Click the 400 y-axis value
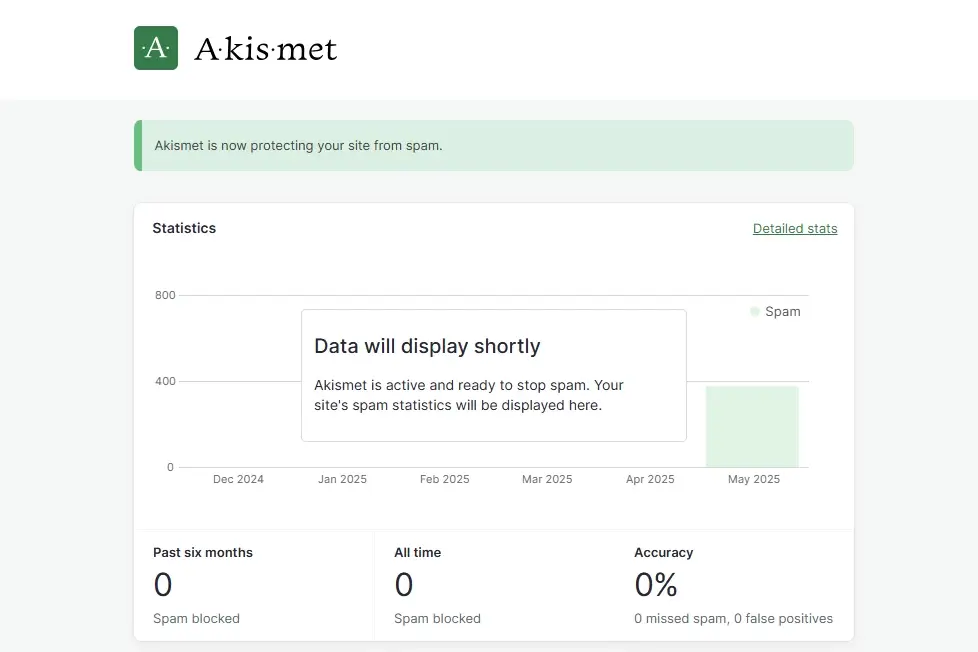The width and height of the screenshot is (978, 652). point(165,381)
